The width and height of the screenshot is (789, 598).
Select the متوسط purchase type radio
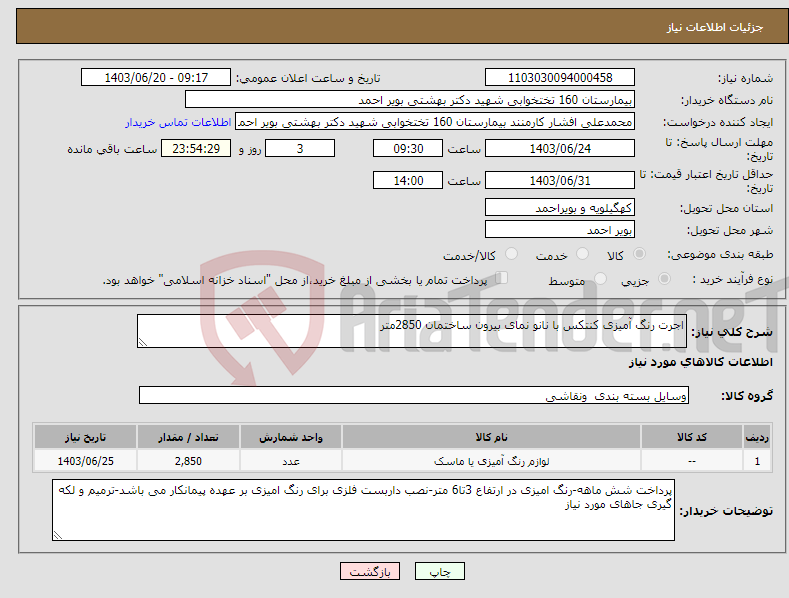tap(600, 279)
